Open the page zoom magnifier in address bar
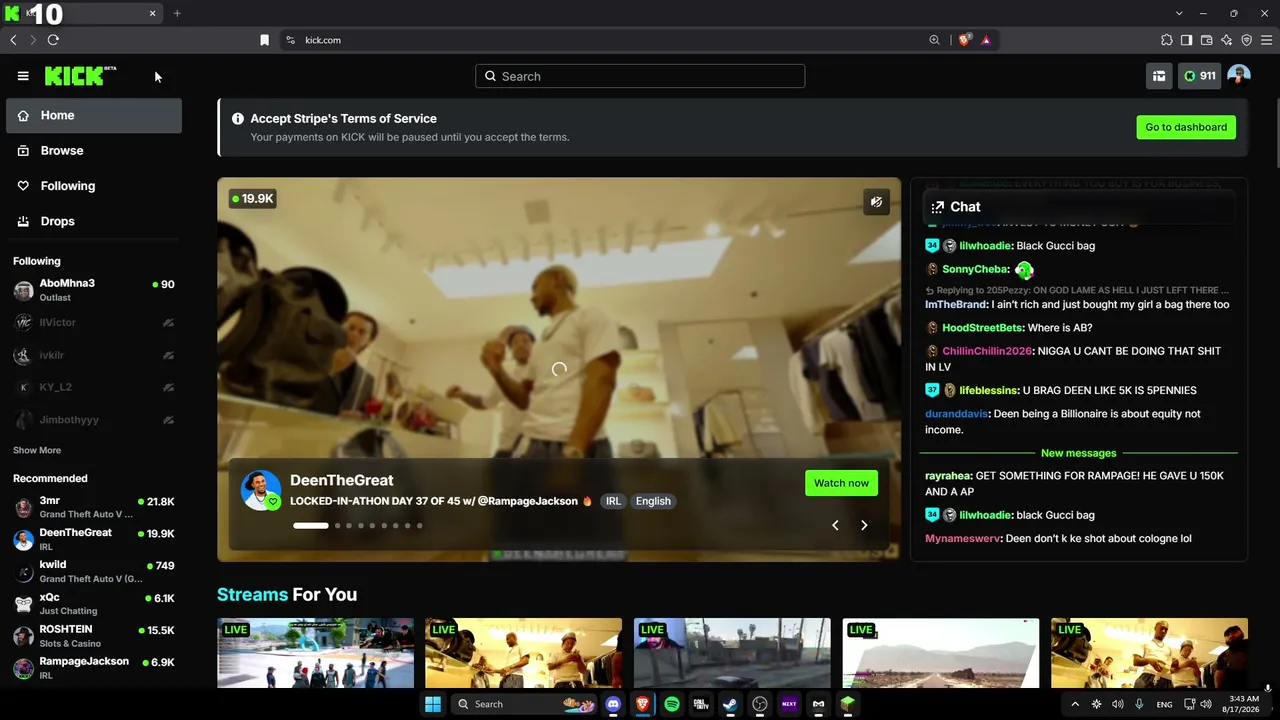The width and height of the screenshot is (1280, 720). click(x=934, y=40)
